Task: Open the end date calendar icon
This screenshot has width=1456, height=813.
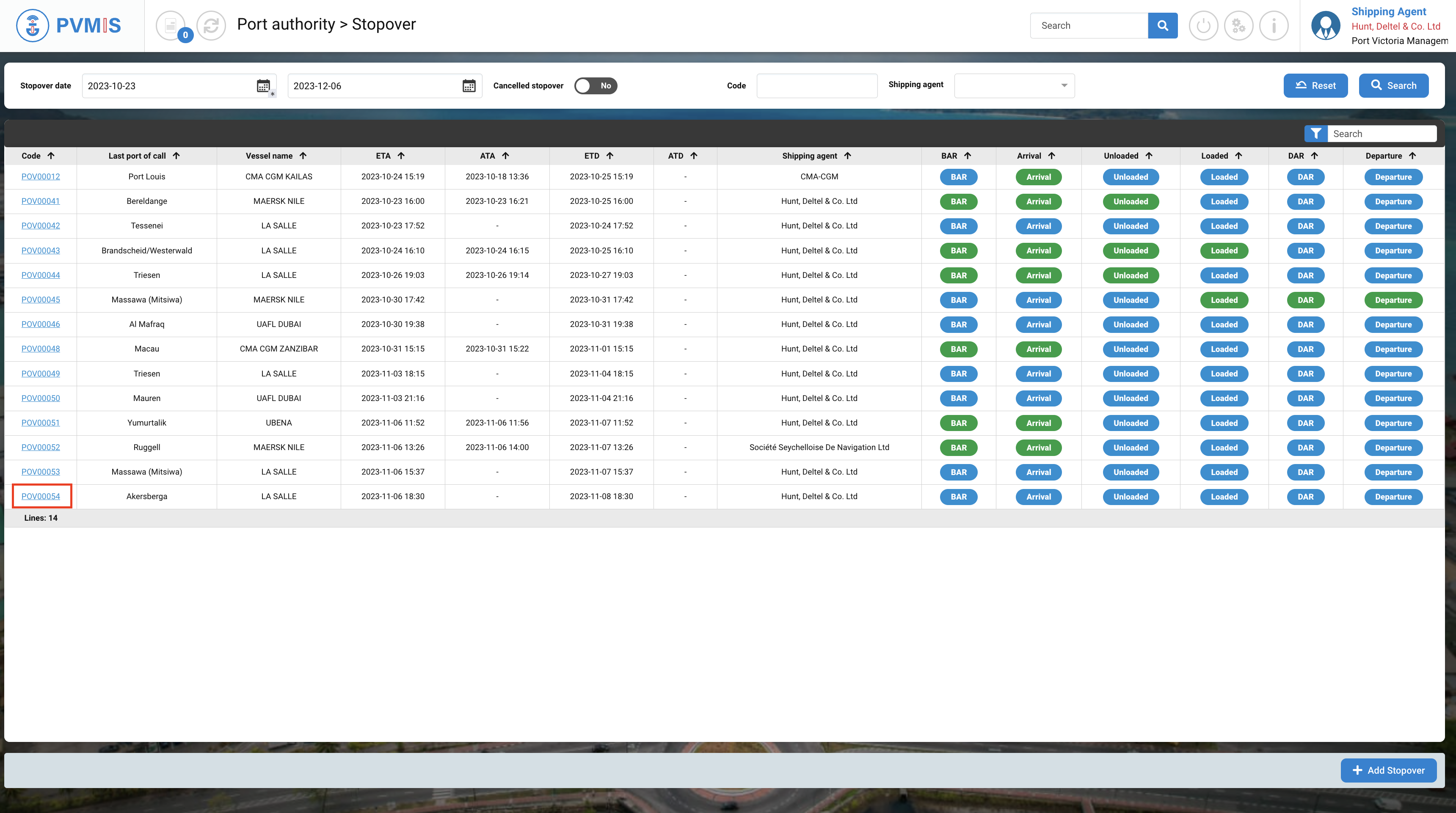Action: [x=469, y=86]
